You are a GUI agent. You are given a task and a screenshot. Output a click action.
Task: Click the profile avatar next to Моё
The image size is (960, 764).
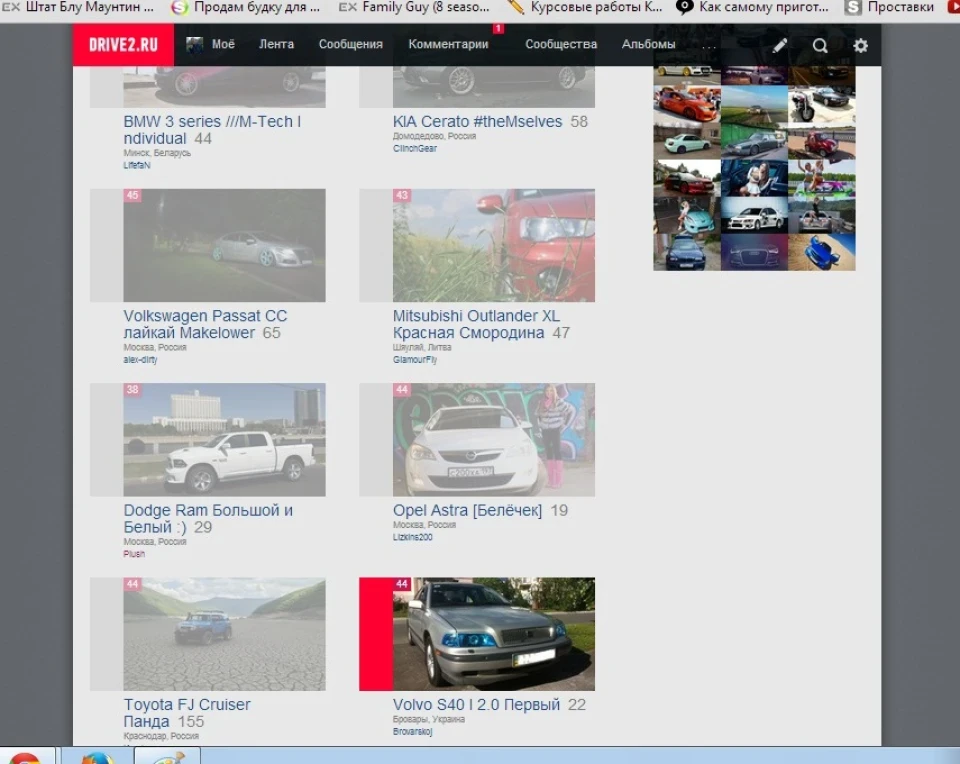(x=195, y=45)
